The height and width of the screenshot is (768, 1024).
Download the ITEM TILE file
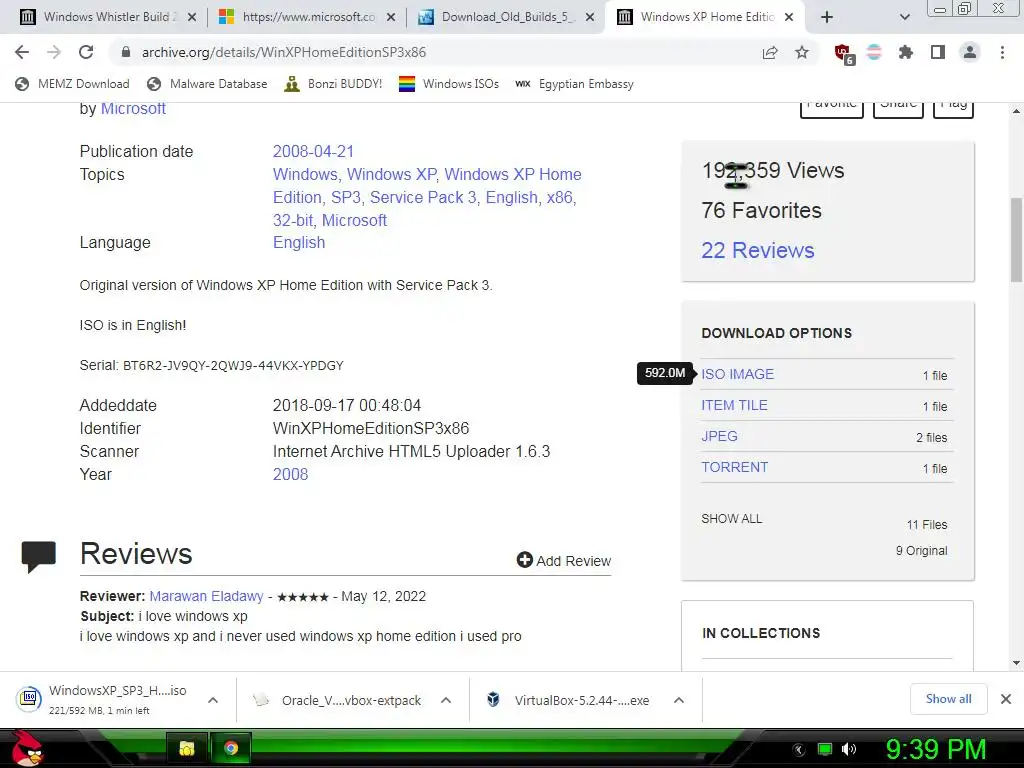pos(735,405)
